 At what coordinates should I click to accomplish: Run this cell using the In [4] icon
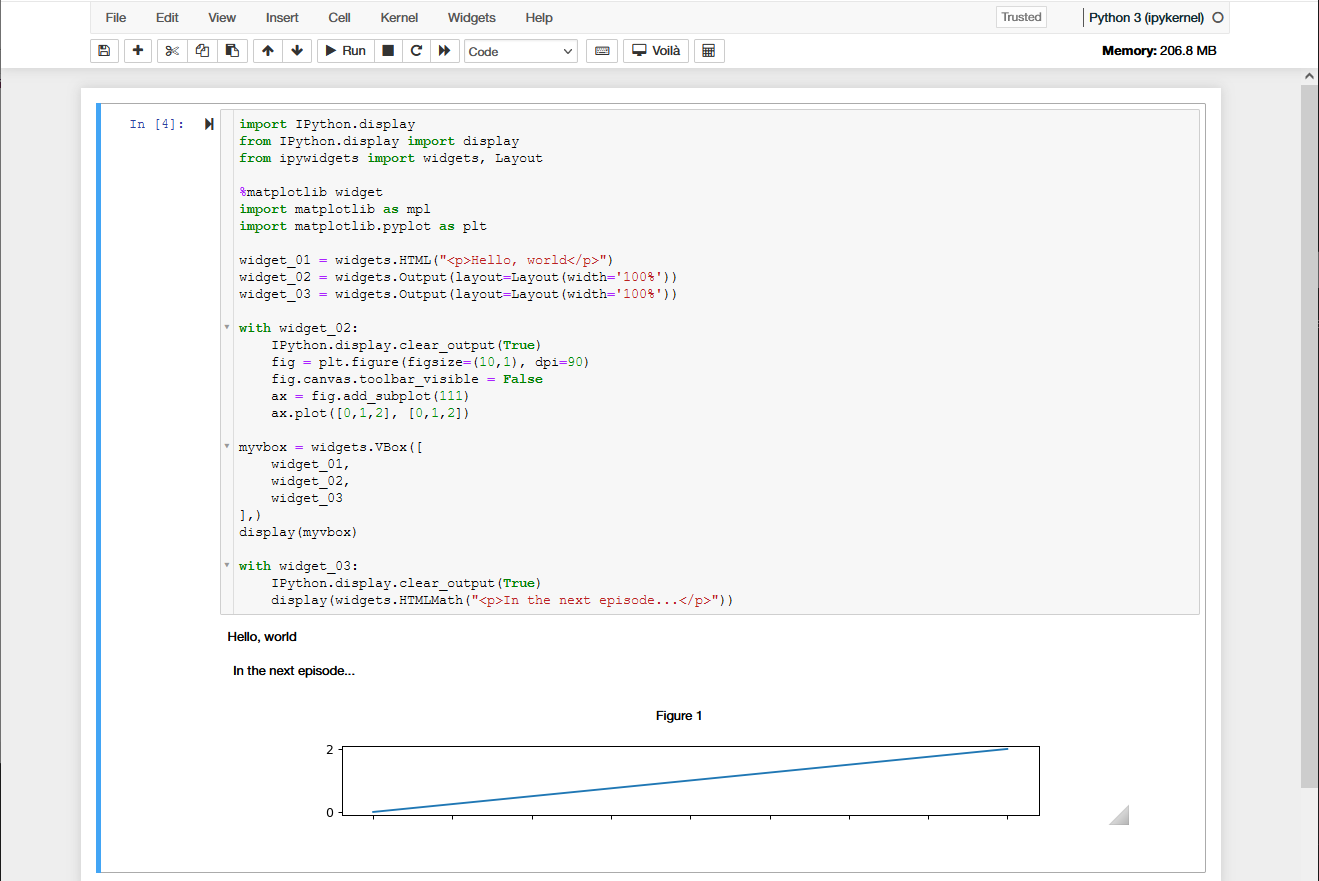click(x=209, y=124)
